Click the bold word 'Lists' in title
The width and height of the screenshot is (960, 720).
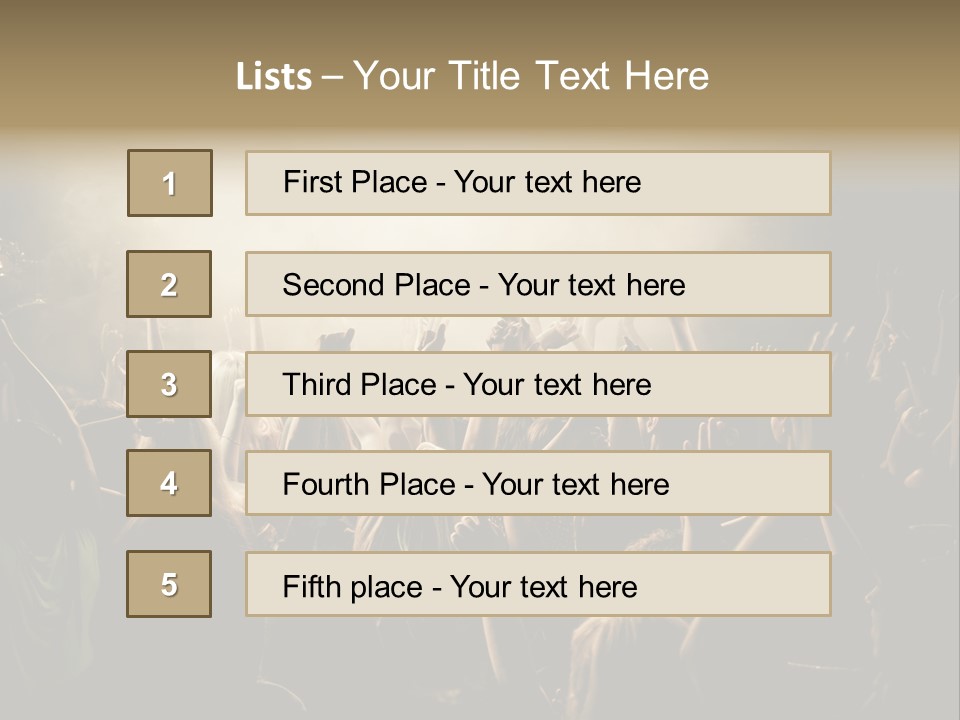coord(274,76)
